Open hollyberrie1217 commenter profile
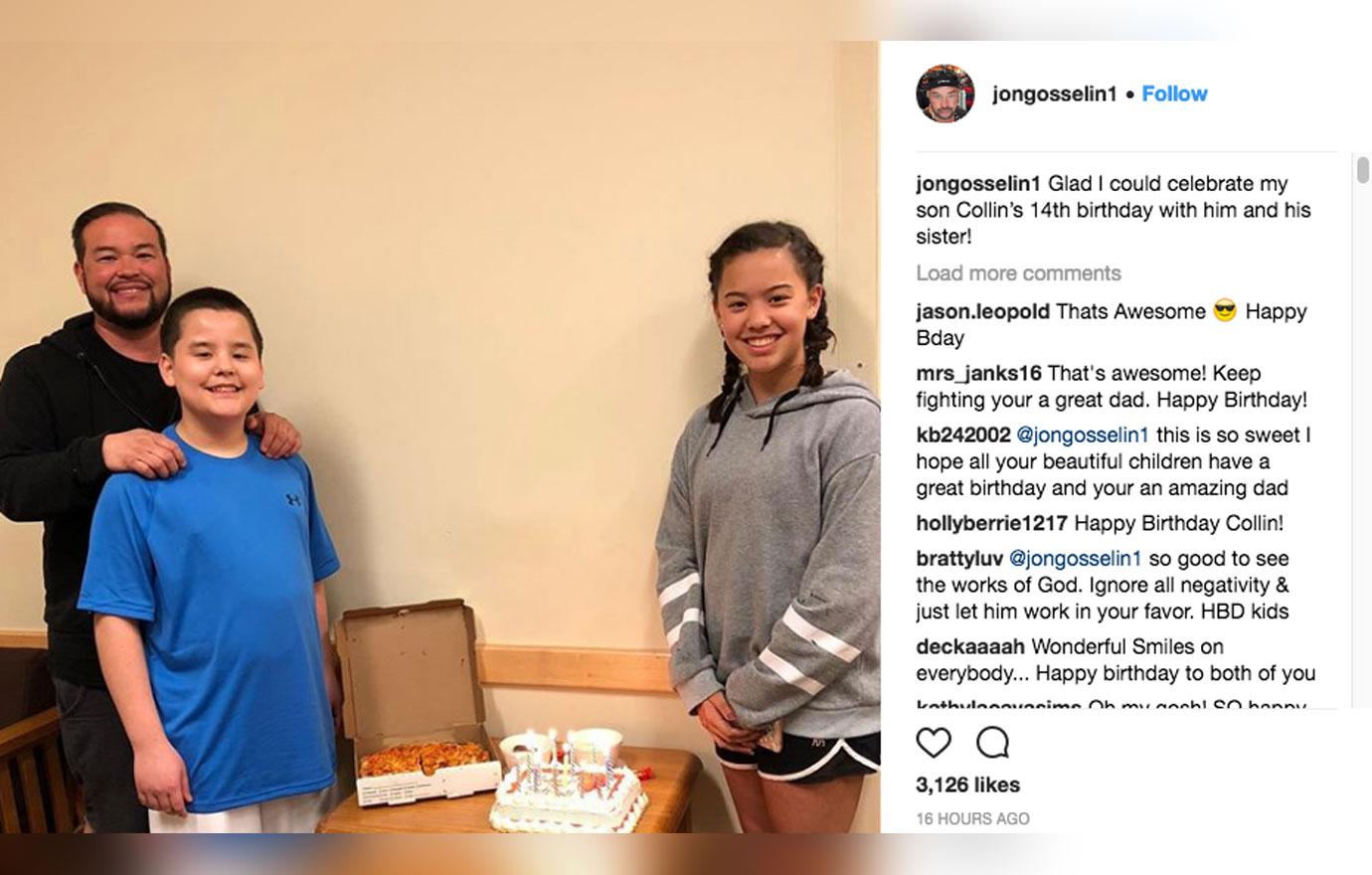 991,523
